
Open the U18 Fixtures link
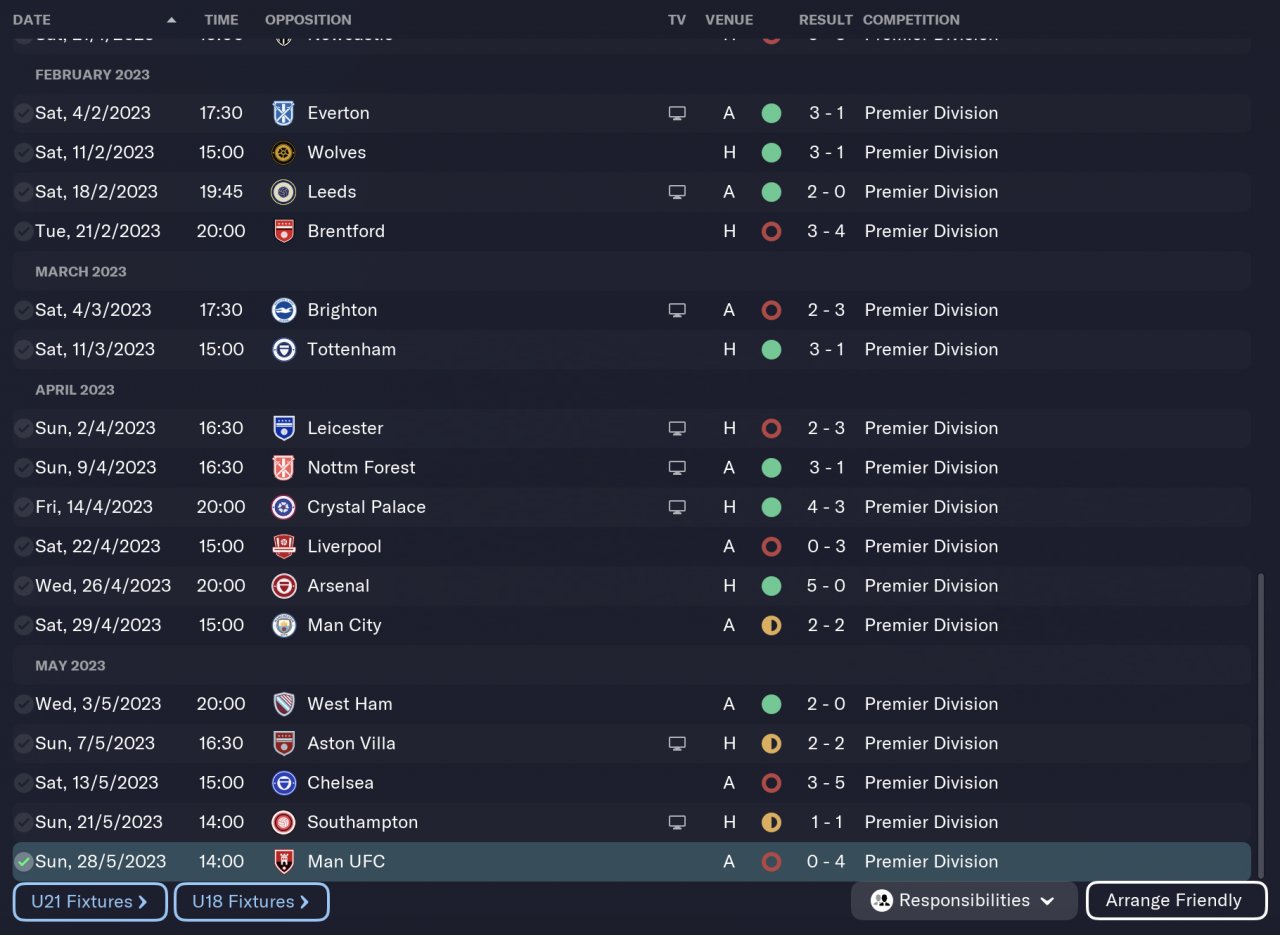251,901
